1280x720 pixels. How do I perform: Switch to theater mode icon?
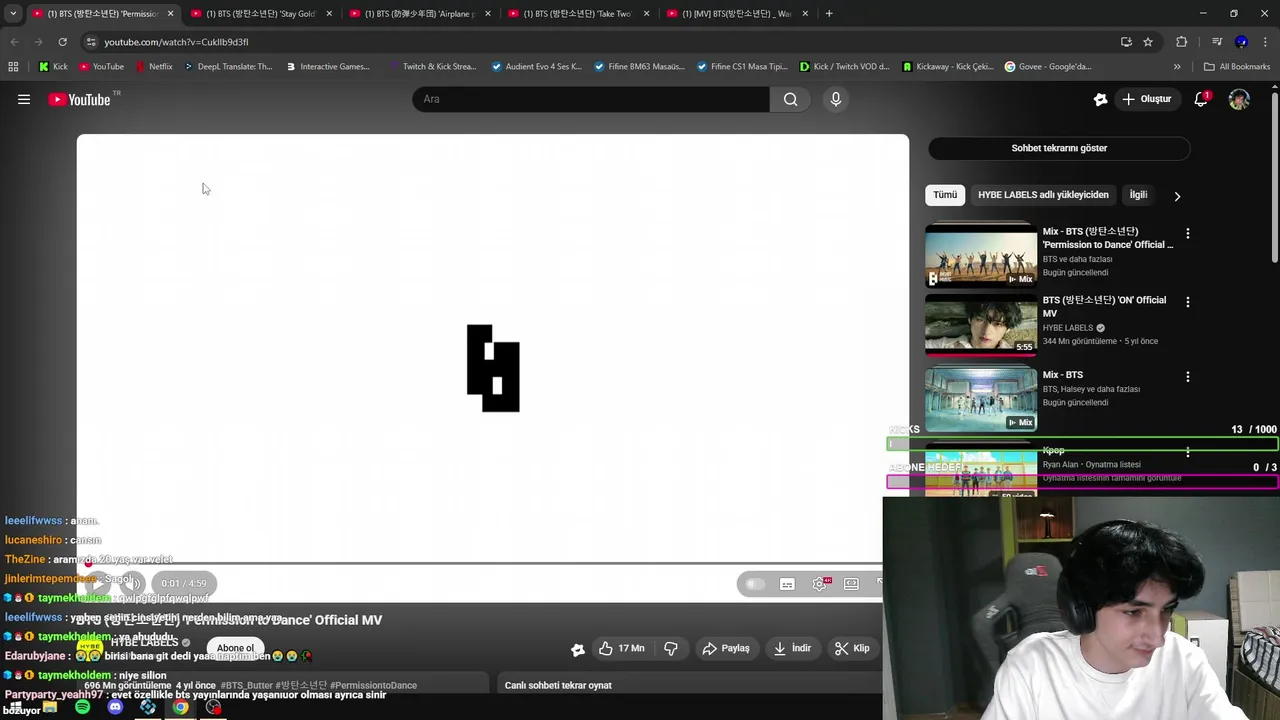coord(851,584)
